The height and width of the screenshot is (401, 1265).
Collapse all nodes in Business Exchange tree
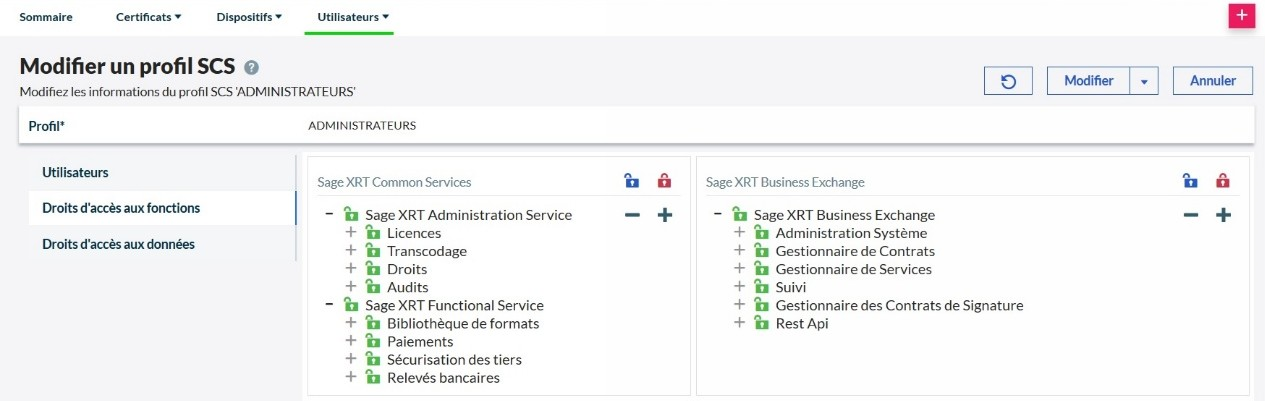(x=1190, y=215)
